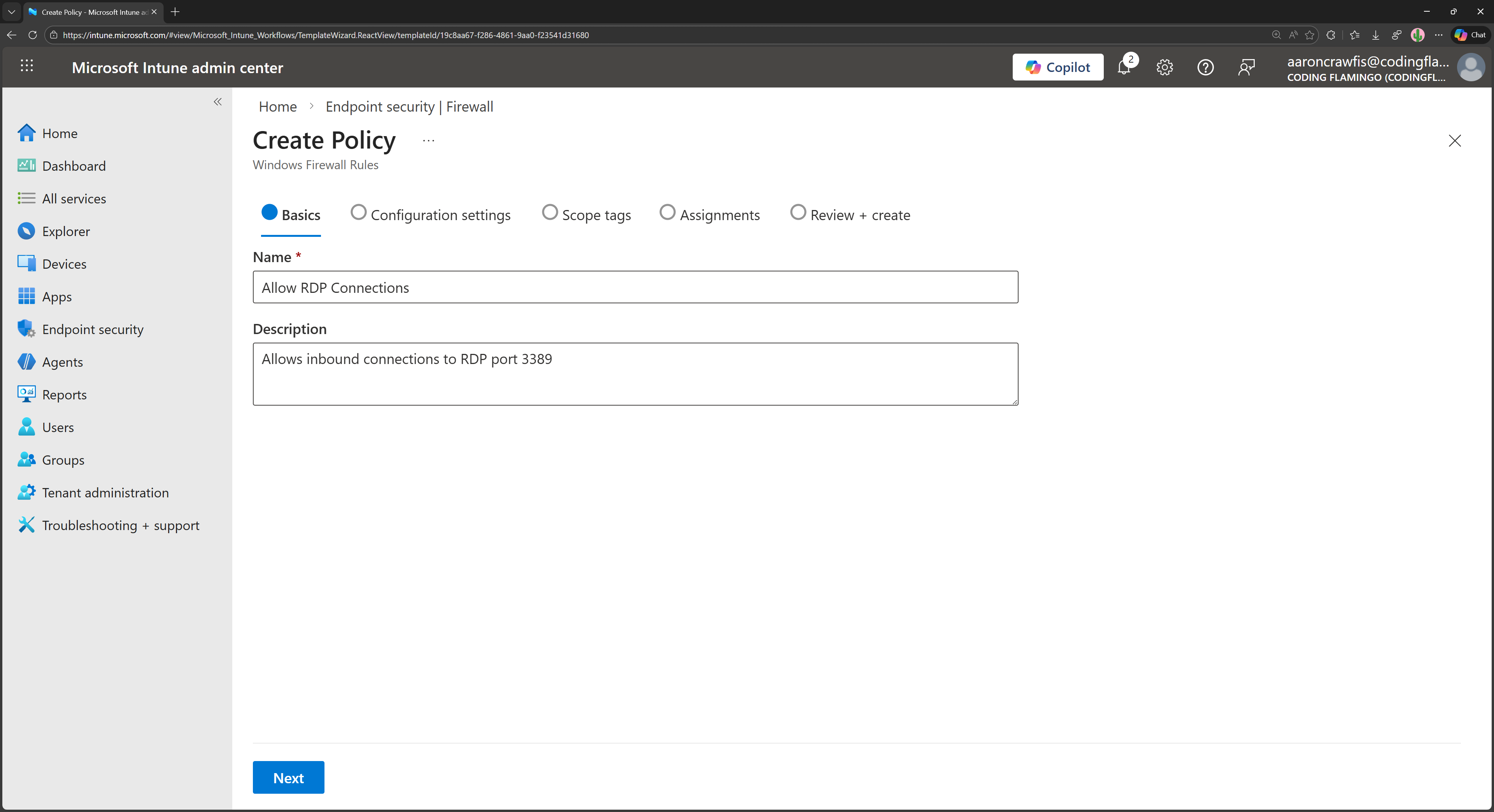Open the browser tab search dropdown
The image size is (1494, 812).
(11, 12)
